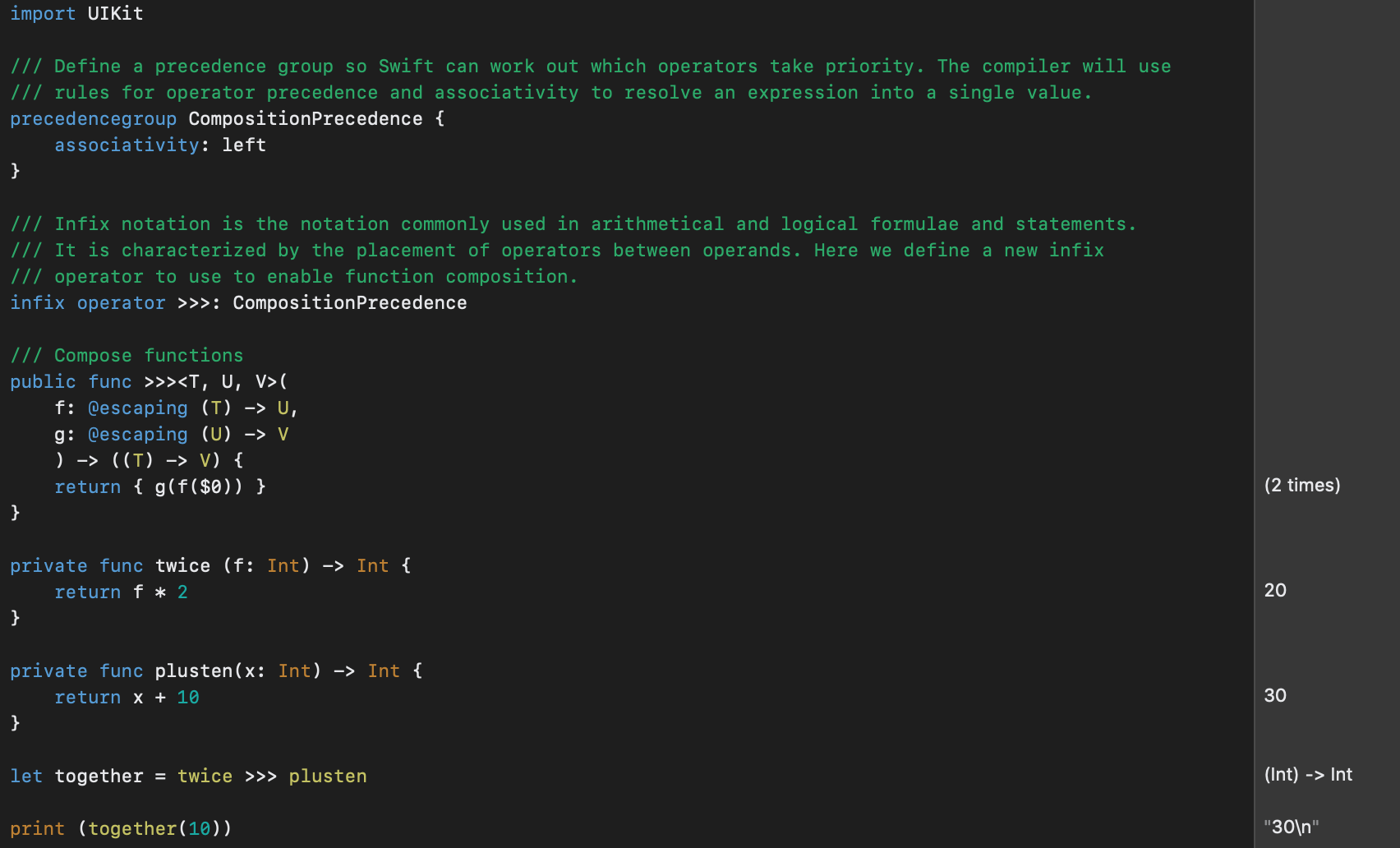Click the @escaping attribute for parameter g
Screen dimensions: 1400x848
[x=138, y=435]
